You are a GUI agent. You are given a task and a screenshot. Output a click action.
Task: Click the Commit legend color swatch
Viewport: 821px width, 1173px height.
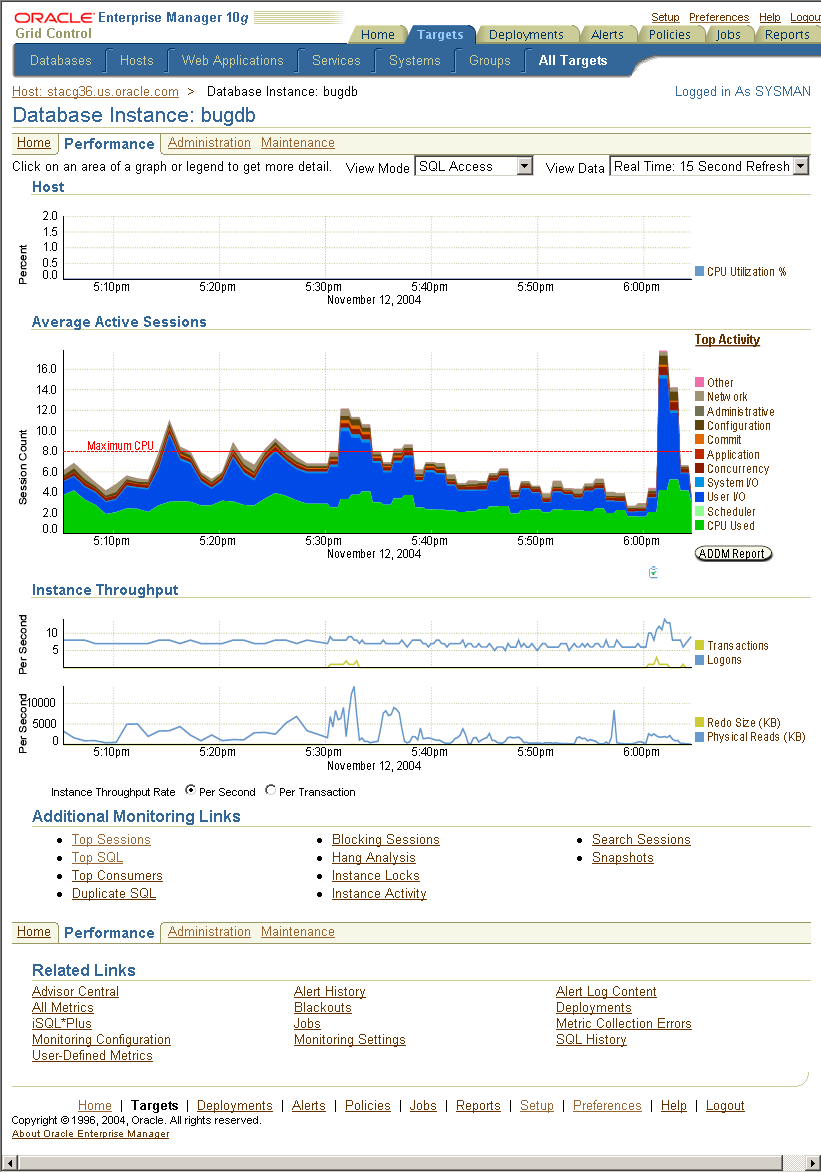700,440
